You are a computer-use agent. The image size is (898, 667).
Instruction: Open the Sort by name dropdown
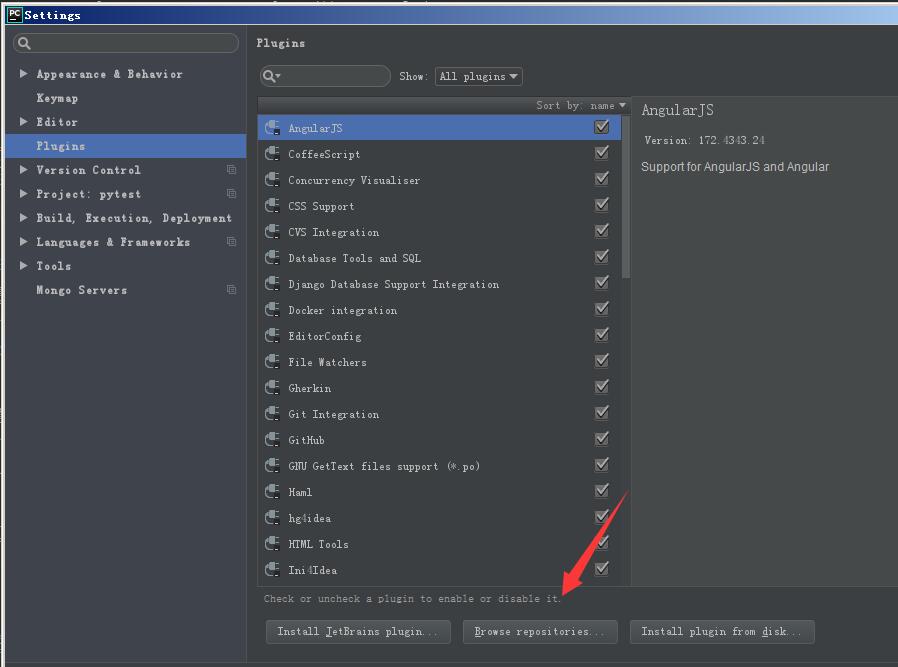click(581, 105)
